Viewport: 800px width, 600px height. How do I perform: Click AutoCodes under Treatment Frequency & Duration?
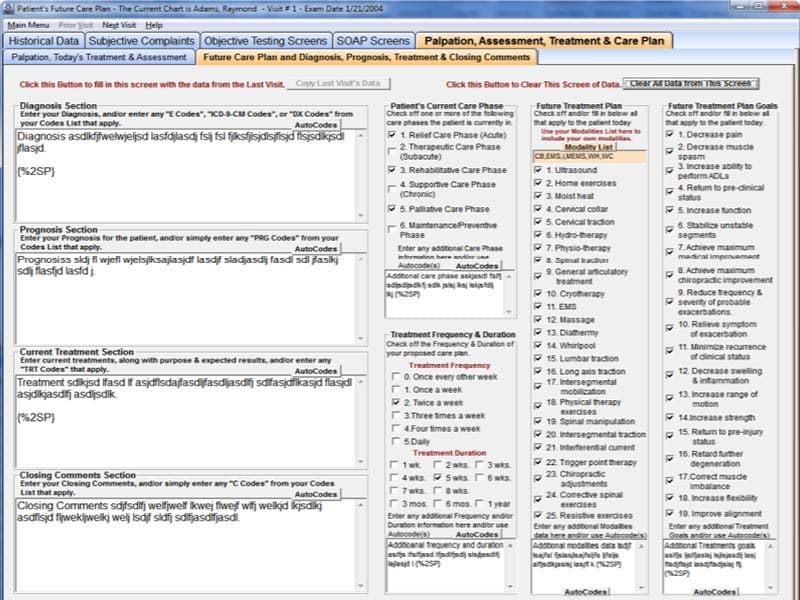coord(477,534)
